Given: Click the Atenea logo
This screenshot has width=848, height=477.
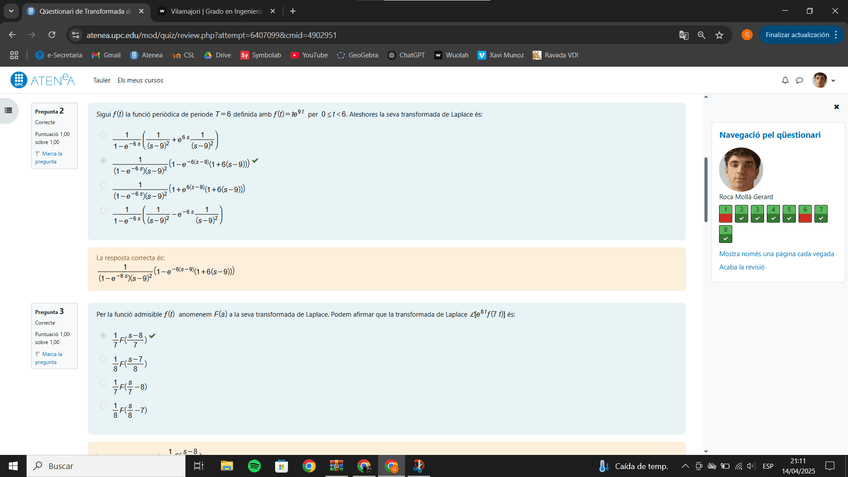Looking at the screenshot, I should [x=42, y=80].
